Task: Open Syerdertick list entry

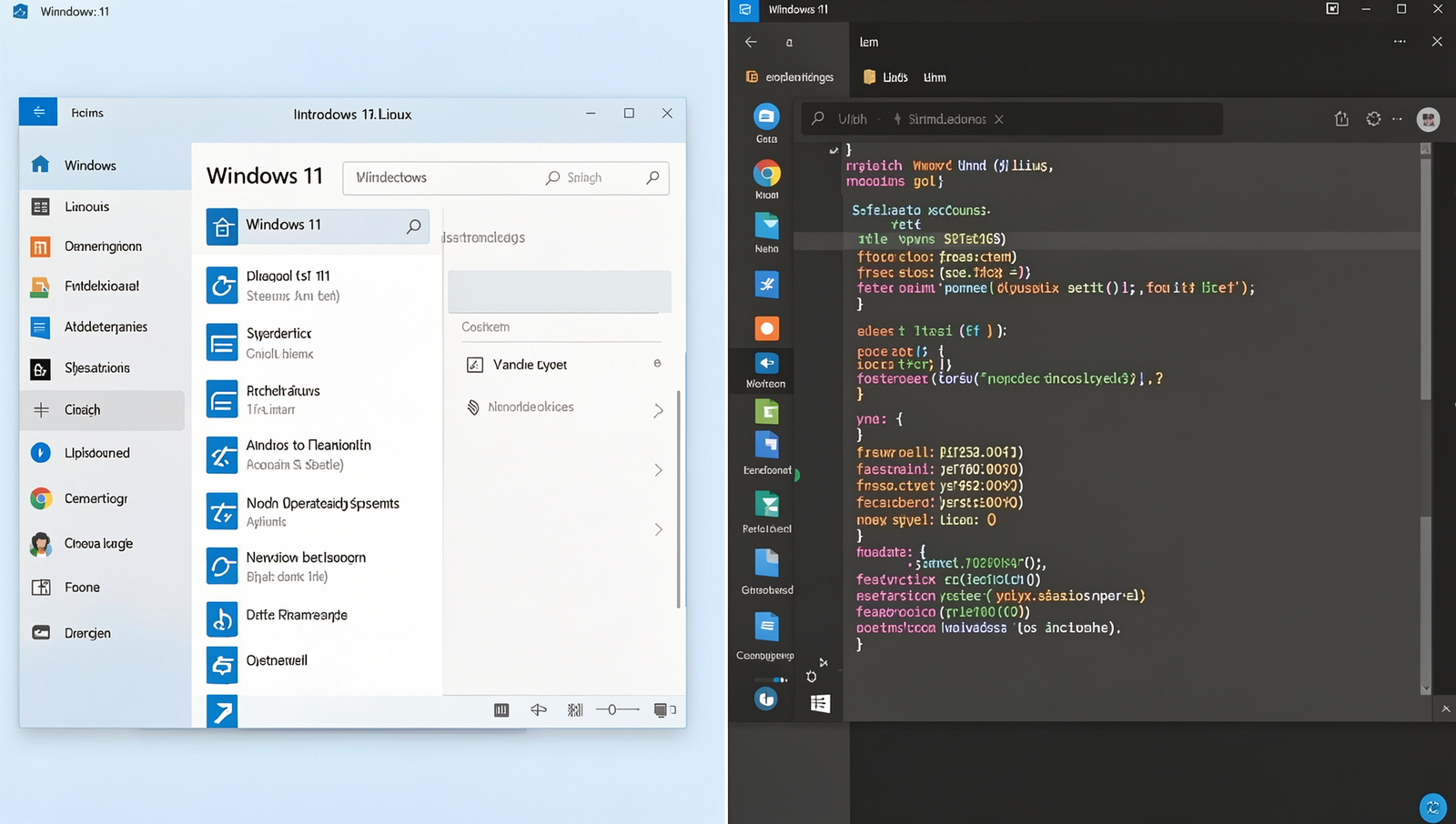Action: tap(318, 344)
